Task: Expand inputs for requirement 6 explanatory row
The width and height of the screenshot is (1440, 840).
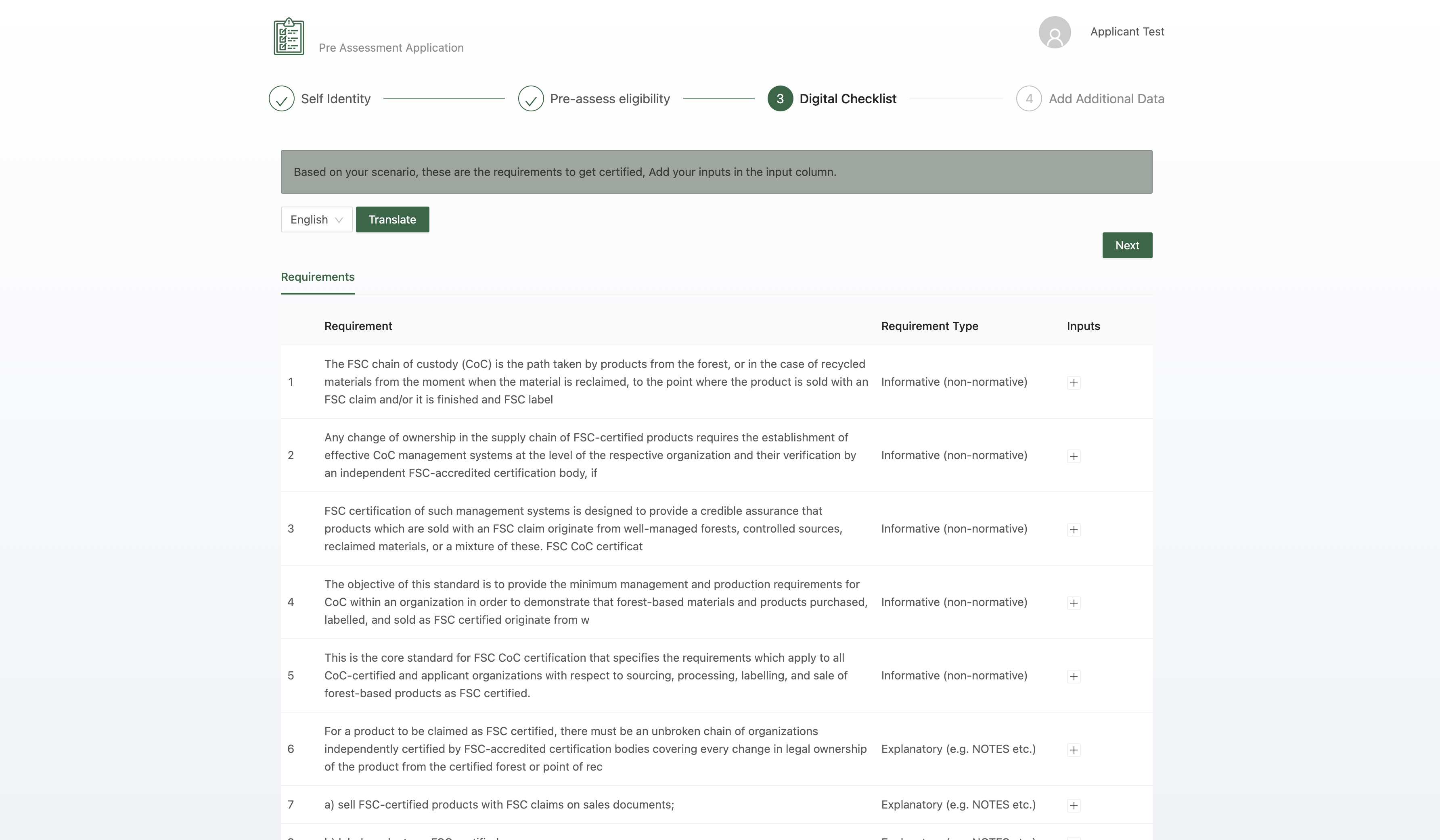Action: coord(1073,750)
